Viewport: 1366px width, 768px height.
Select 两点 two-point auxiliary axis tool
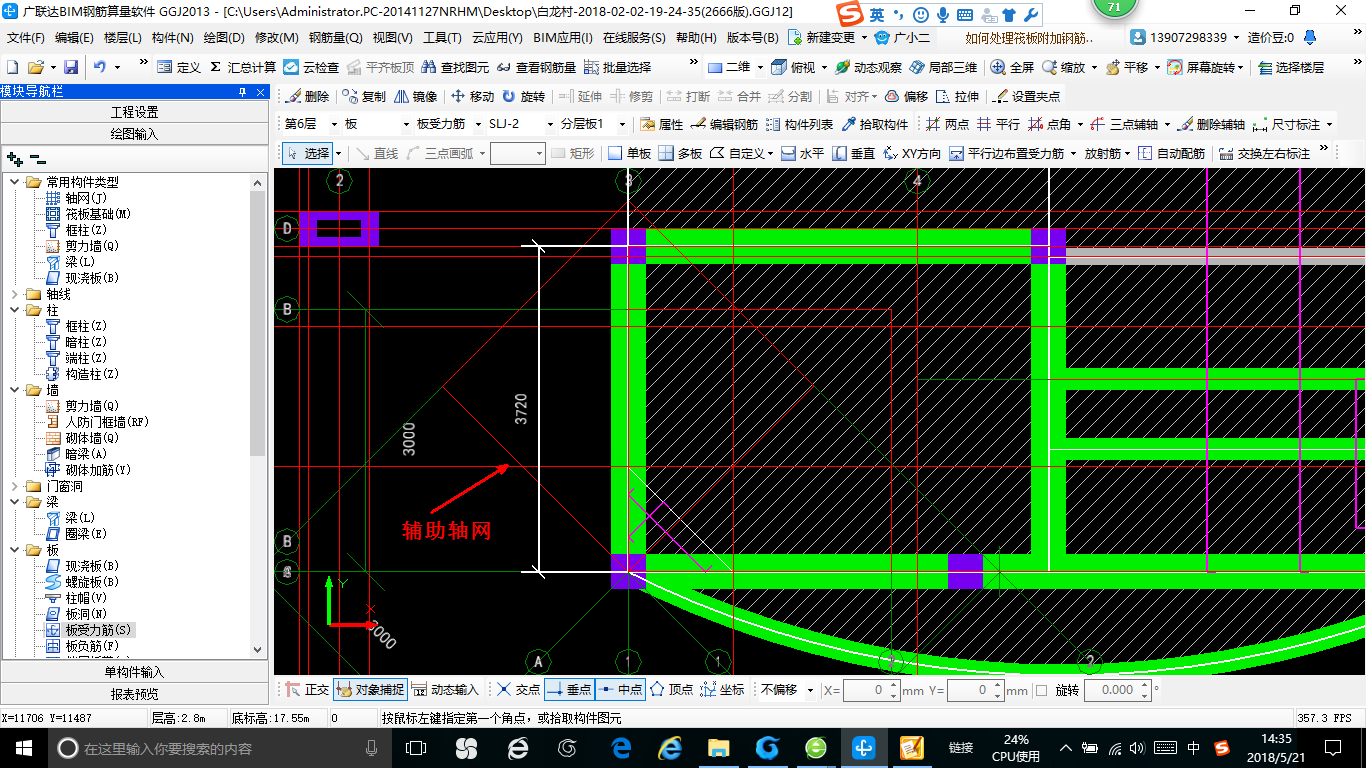click(x=947, y=124)
